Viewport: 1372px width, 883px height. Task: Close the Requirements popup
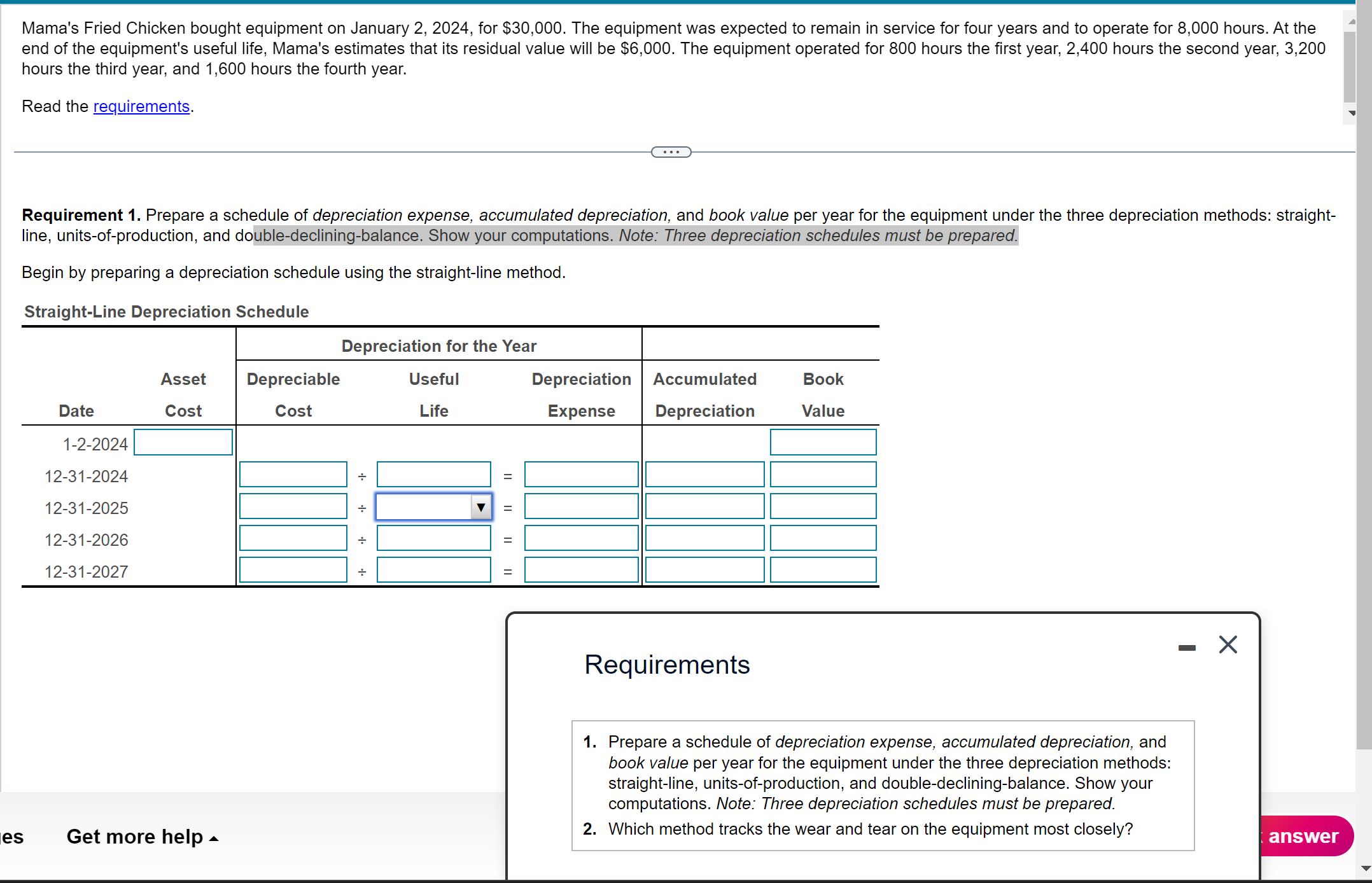click(x=1228, y=644)
